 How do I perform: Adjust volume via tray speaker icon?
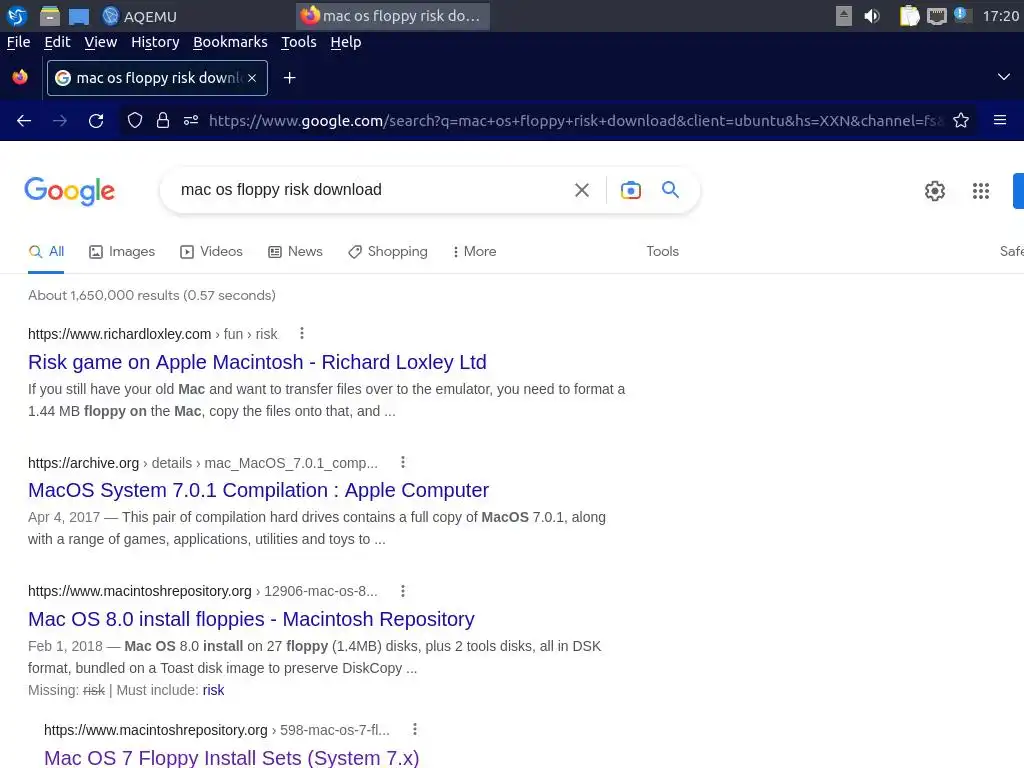click(872, 16)
